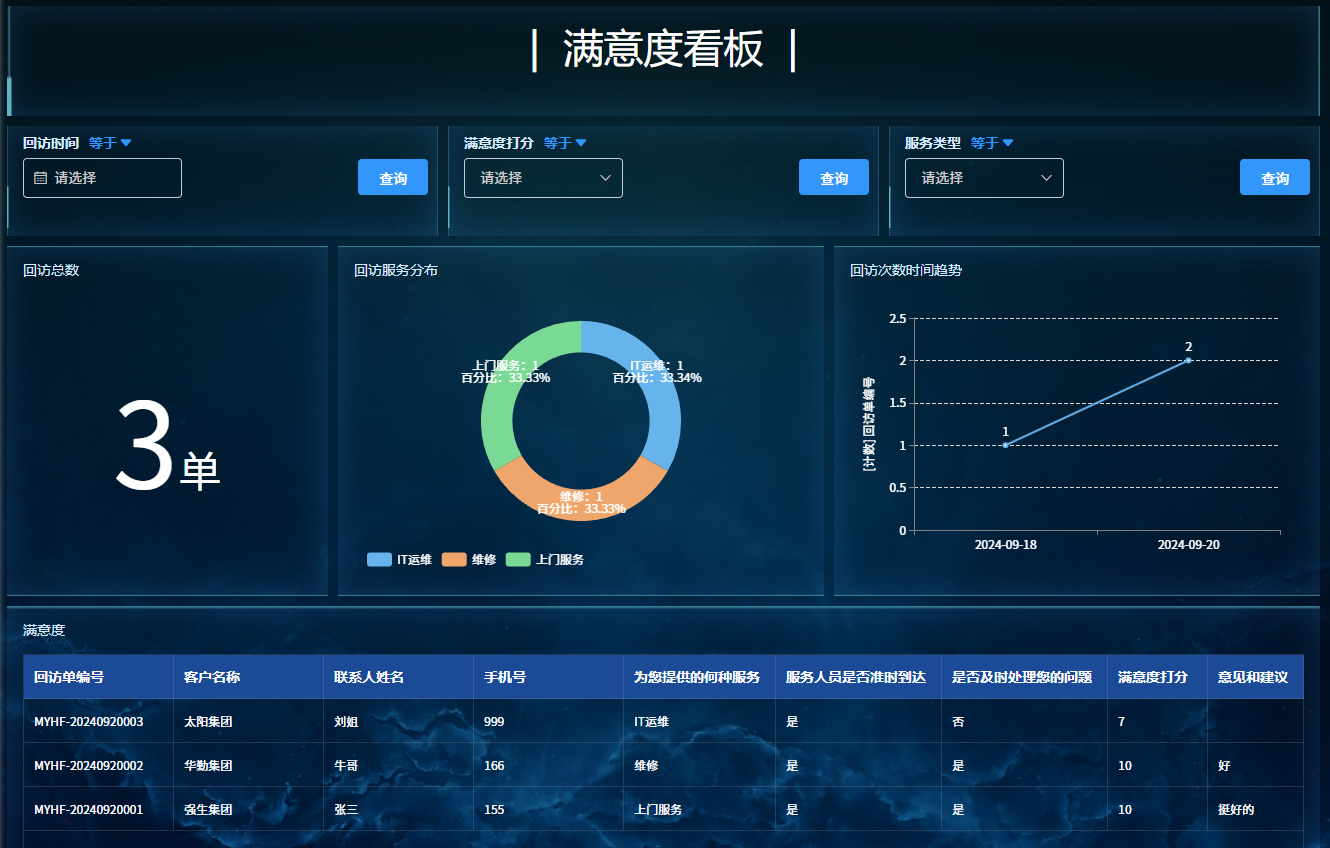Toggle the IT运维 legend item

(399, 560)
